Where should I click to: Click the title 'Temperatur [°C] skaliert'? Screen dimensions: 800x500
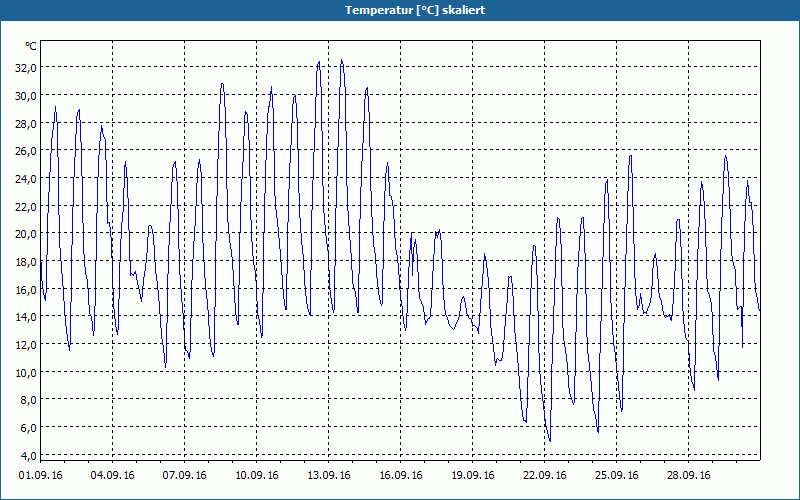(x=415, y=10)
